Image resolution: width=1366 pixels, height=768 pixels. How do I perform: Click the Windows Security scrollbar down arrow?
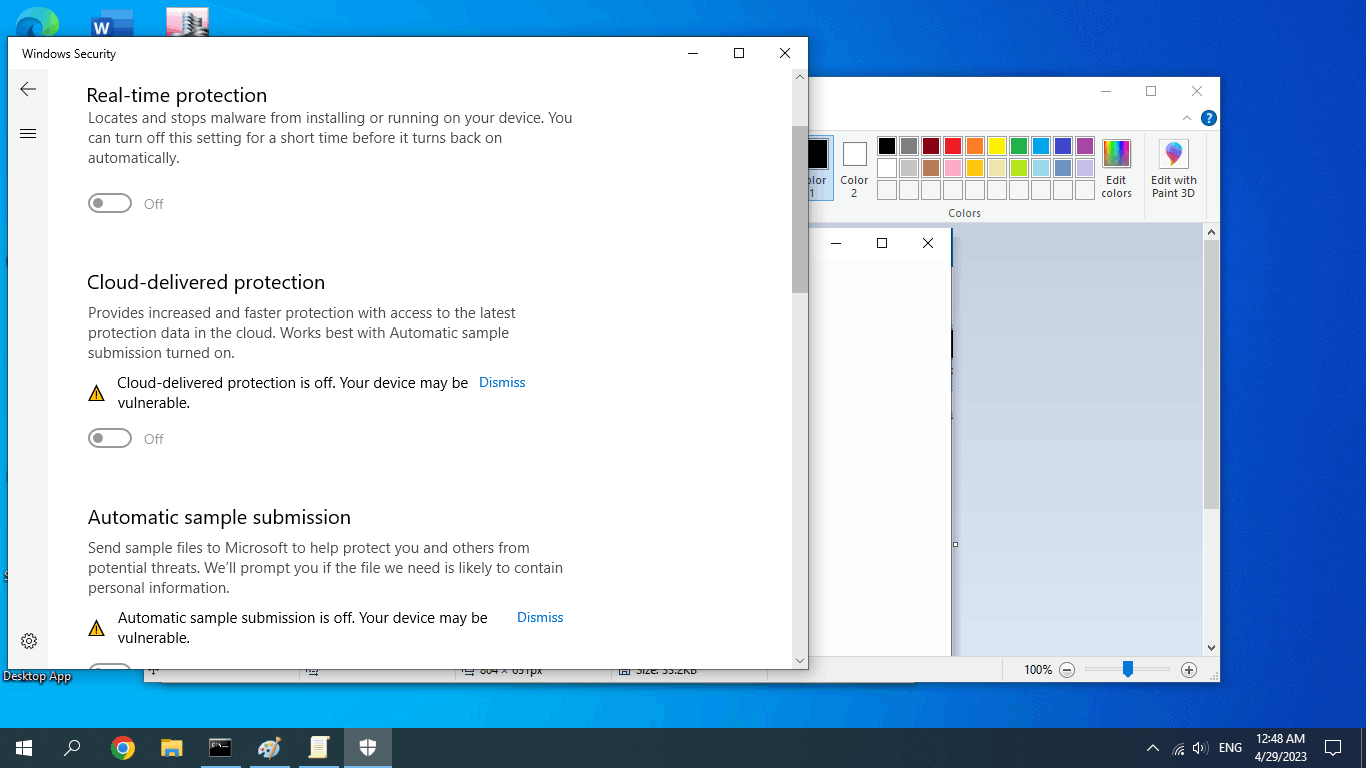[x=799, y=660]
